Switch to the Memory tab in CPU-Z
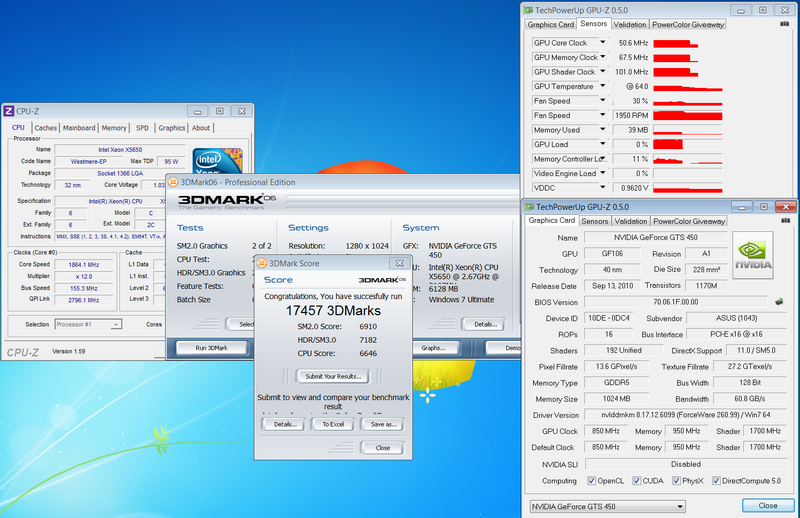This screenshot has width=800, height=518. tap(114, 128)
